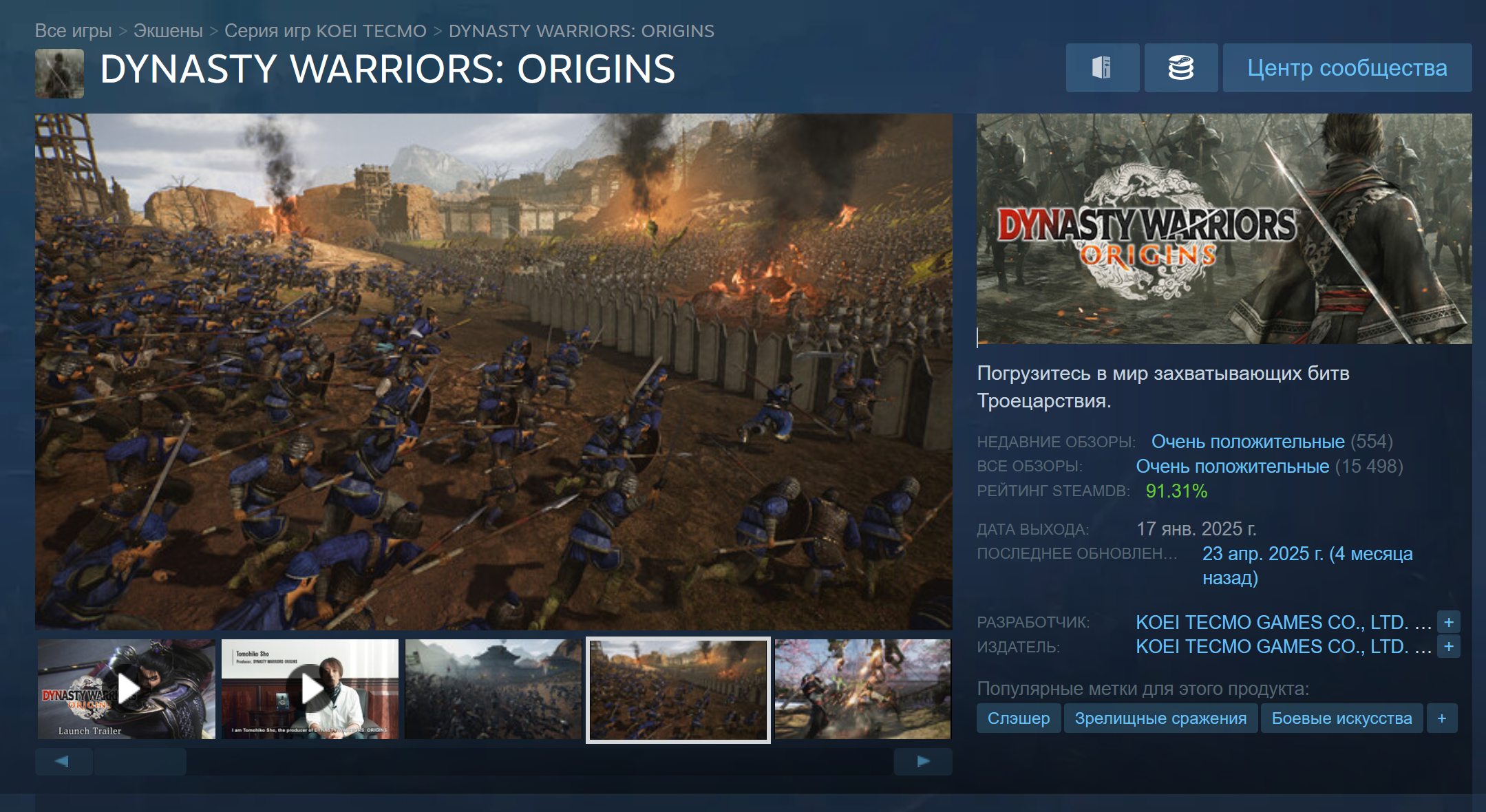Select the Зрелищные сражения tag
This screenshot has width=1486, height=812.
1160,718
